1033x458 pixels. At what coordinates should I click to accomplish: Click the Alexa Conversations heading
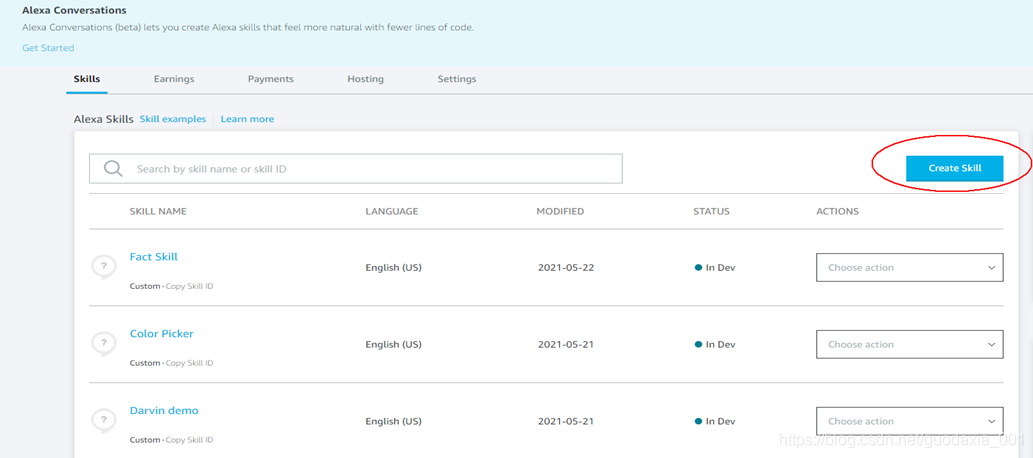[x=74, y=11]
